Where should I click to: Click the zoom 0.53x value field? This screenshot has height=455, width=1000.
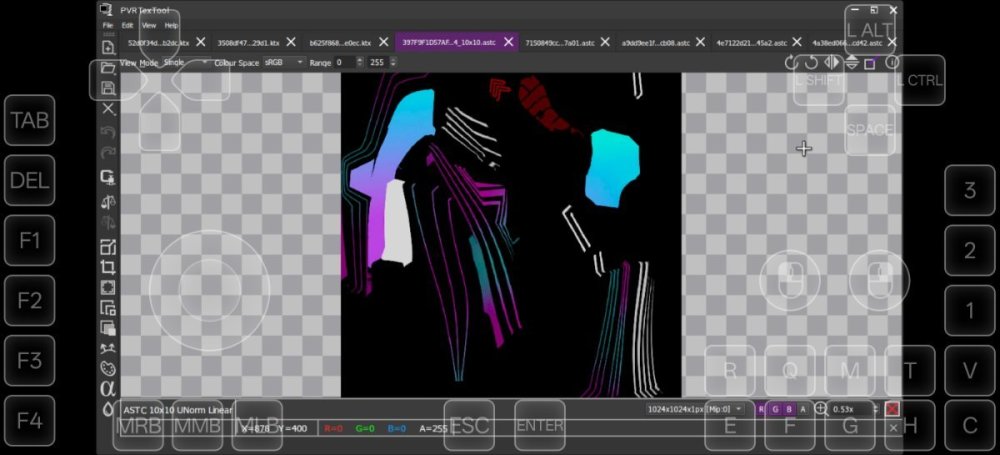pyautogui.click(x=852, y=409)
